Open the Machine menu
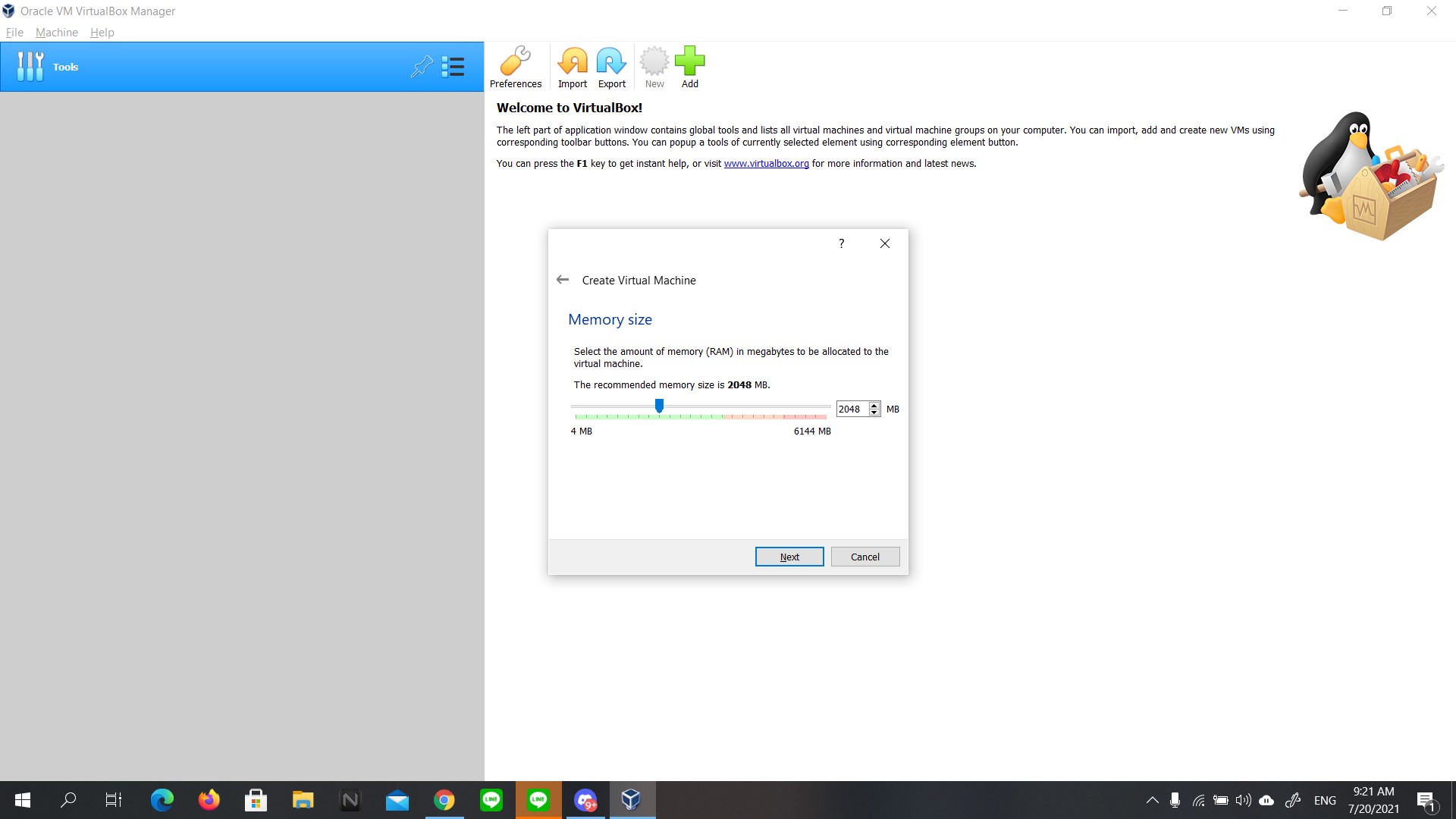This screenshot has height=819, width=1456. 57,33
